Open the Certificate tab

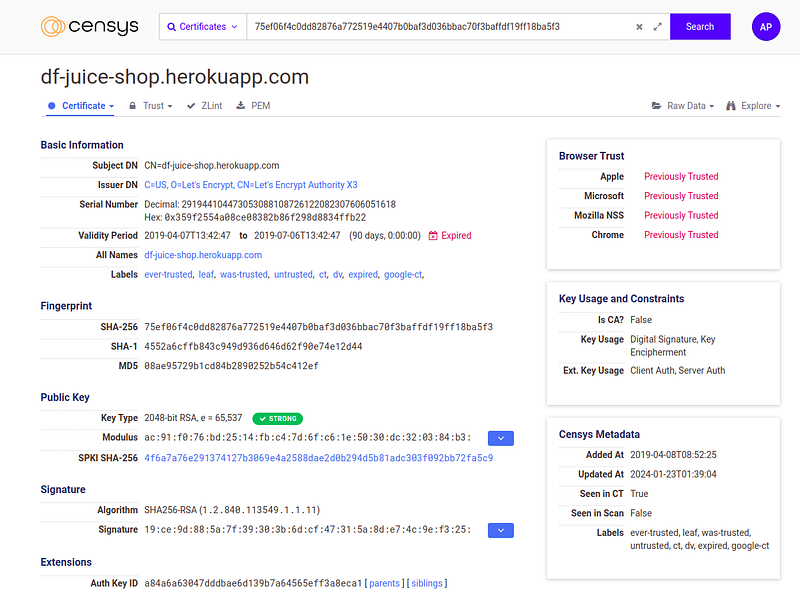(x=81, y=106)
